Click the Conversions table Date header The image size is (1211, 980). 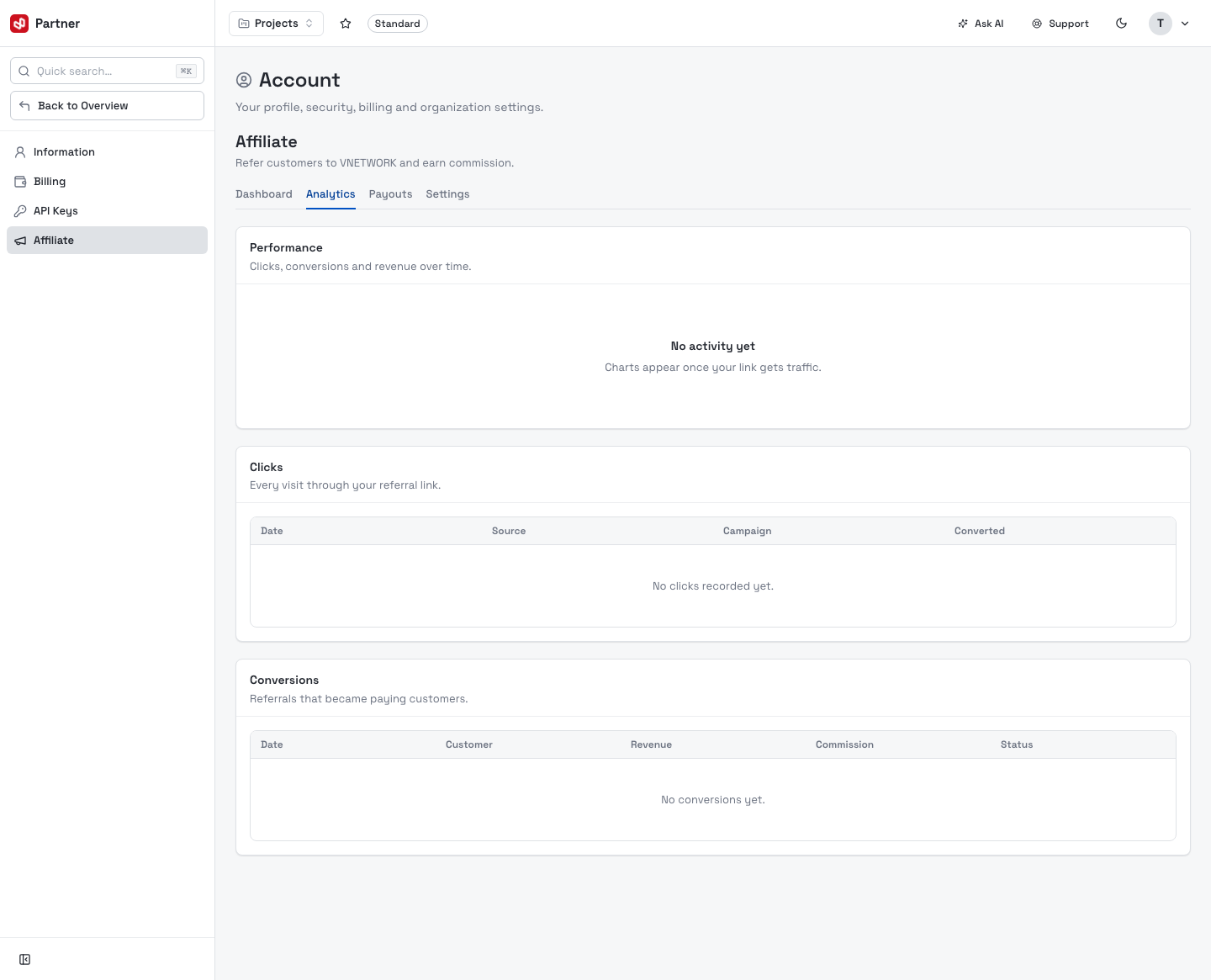point(272,744)
